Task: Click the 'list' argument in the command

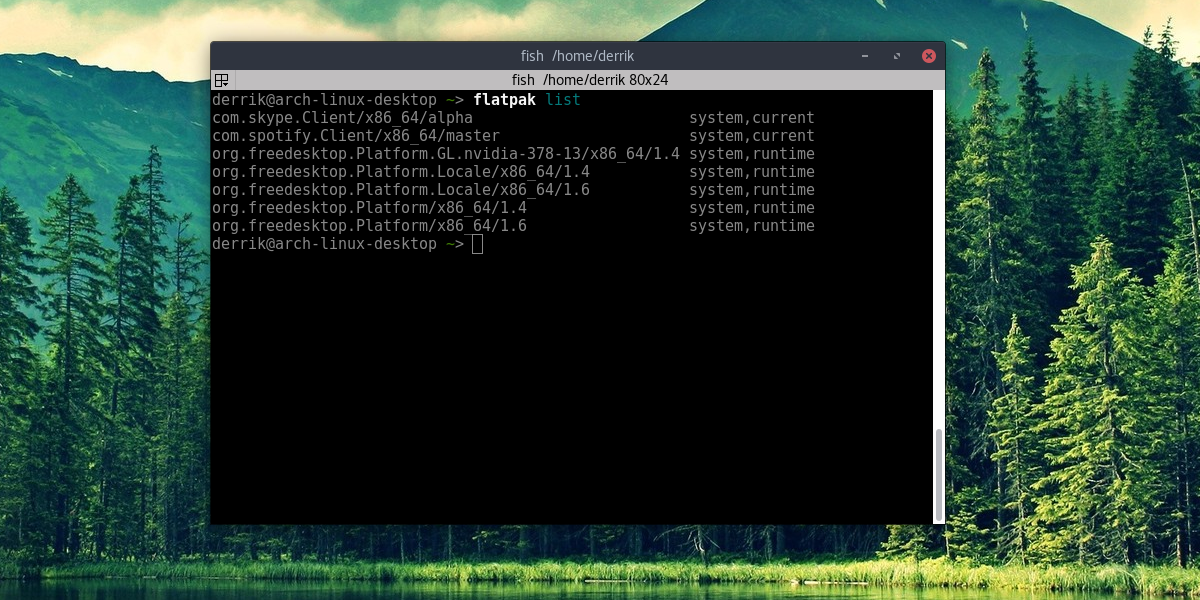Action: 563,100
